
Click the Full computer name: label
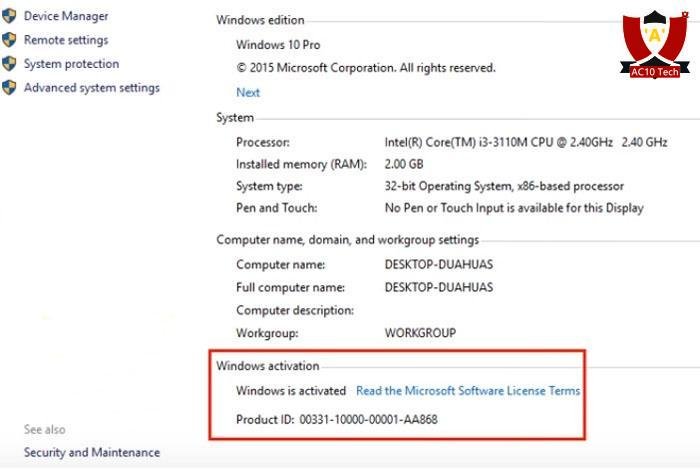pyautogui.click(x=291, y=287)
